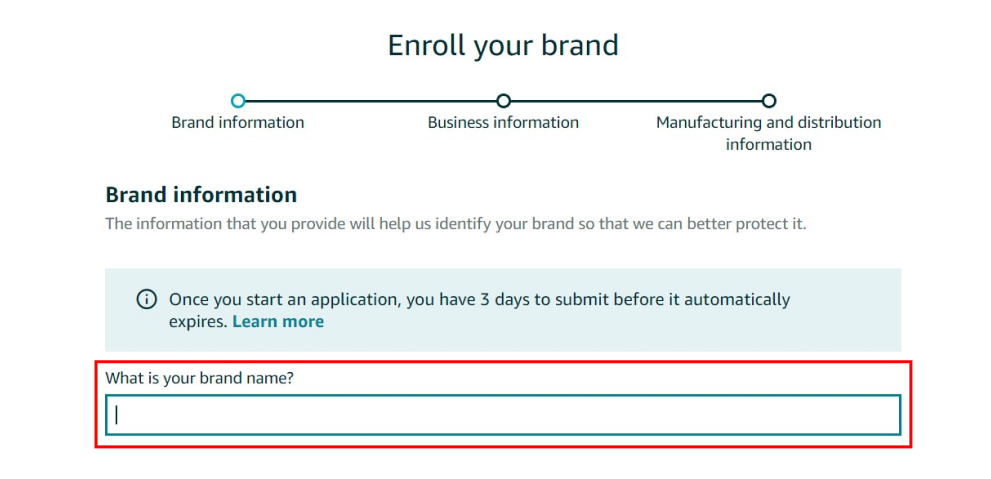Click the progress line between Business and Manufacturing steps
The height and width of the screenshot is (479, 991).
[x=636, y=101]
